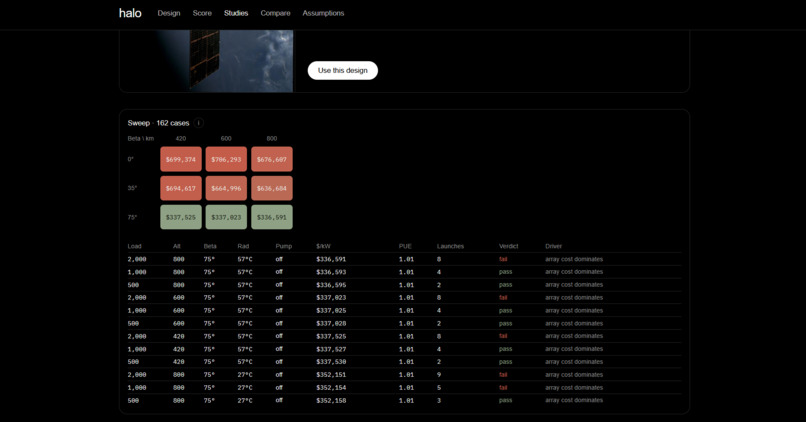Select the $664,996 heatmap cell

click(226, 188)
